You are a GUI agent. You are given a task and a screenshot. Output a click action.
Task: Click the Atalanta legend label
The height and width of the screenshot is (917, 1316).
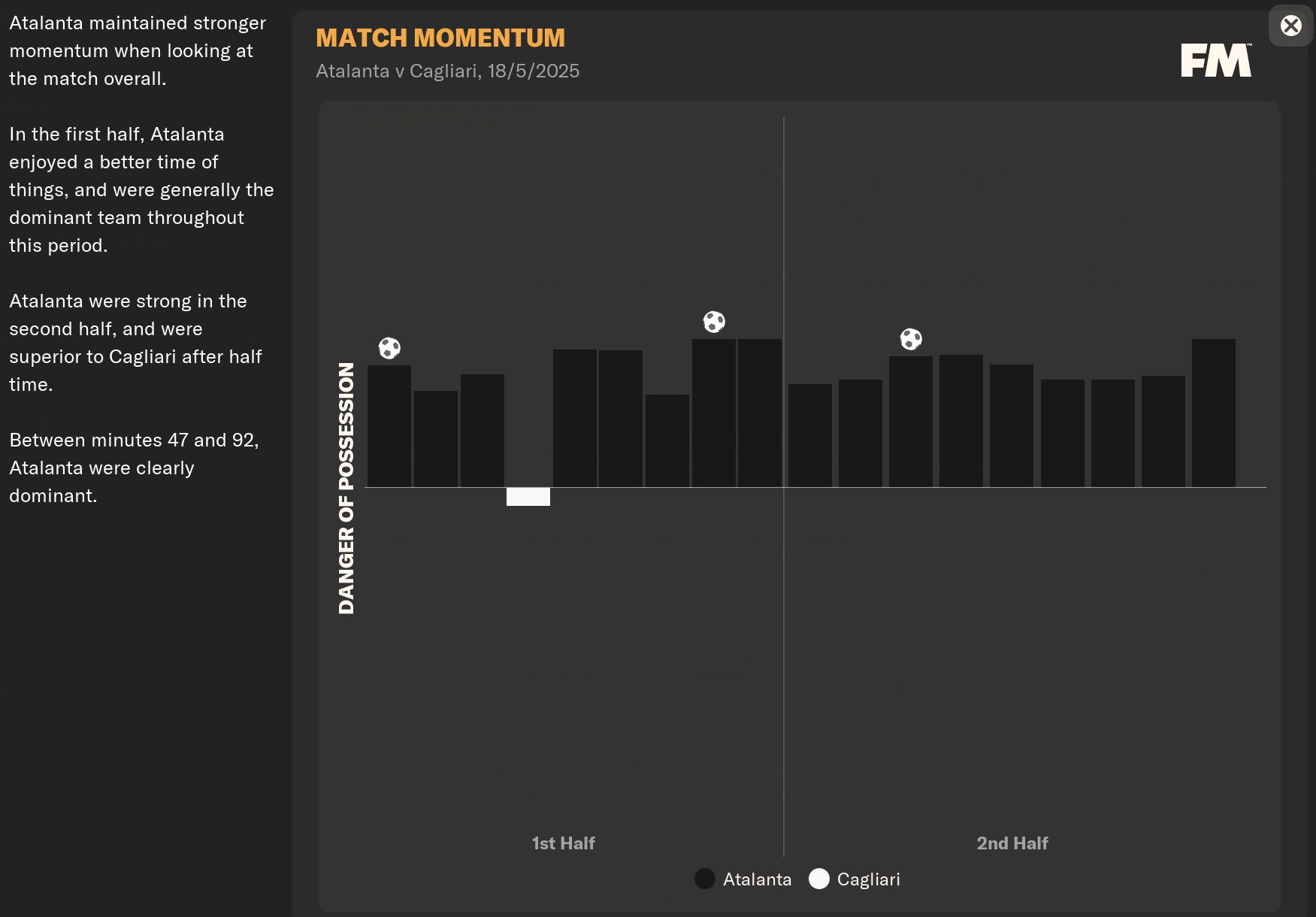(757, 879)
